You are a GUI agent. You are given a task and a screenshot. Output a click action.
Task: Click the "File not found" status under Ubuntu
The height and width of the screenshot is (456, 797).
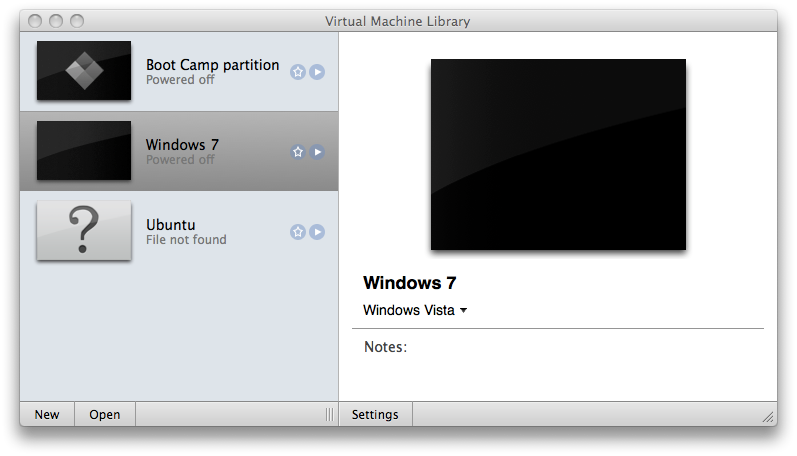(186, 240)
